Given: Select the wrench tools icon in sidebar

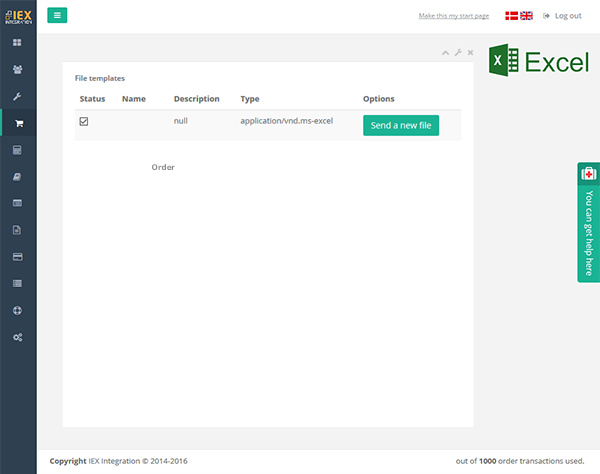Looking at the screenshot, I should pos(18,97).
